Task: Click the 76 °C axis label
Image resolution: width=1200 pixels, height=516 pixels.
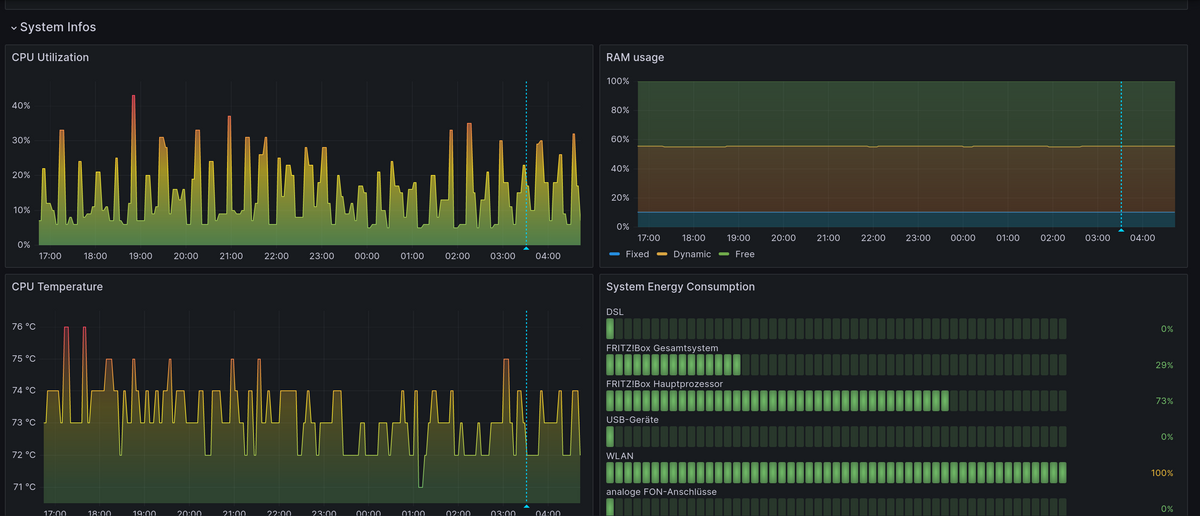Action: click(24, 326)
